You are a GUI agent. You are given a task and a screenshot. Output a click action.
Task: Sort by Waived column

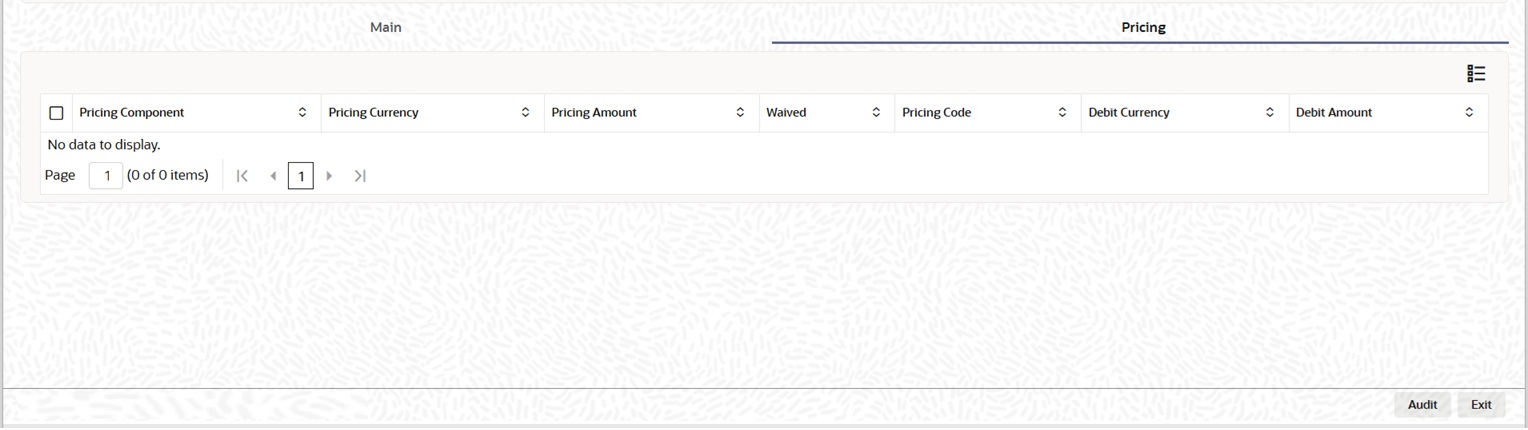coord(876,113)
